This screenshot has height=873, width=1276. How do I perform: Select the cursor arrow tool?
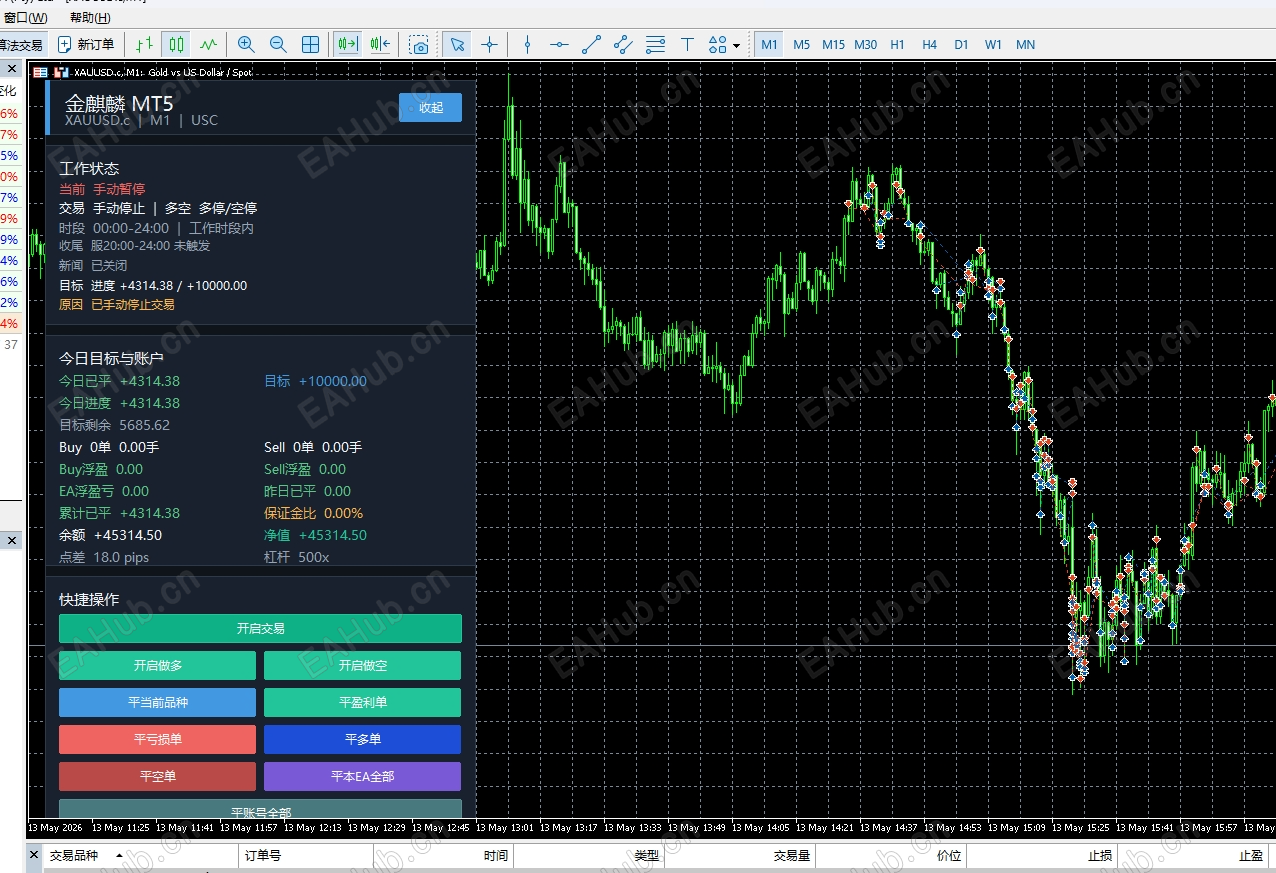click(x=457, y=44)
